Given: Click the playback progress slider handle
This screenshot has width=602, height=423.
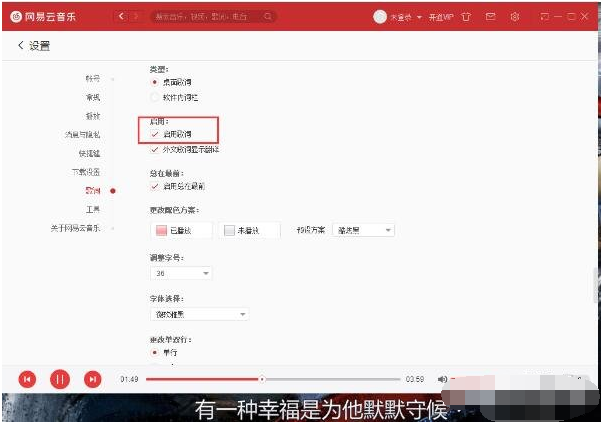Looking at the screenshot, I should 262,379.
